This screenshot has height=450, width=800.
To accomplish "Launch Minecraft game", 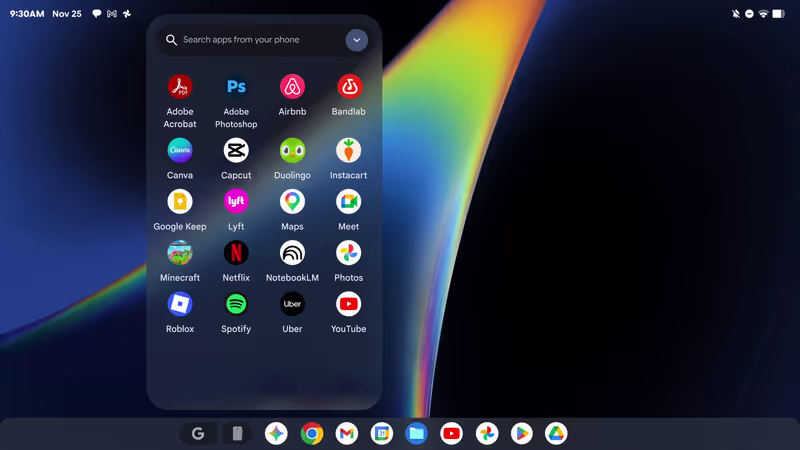I will click(180, 253).
